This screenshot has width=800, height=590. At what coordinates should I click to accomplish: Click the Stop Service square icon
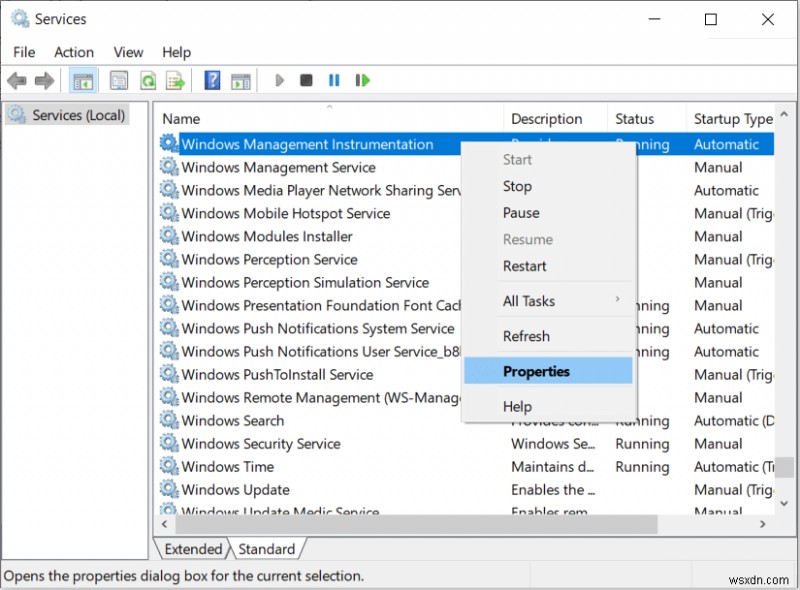(307, 80)
